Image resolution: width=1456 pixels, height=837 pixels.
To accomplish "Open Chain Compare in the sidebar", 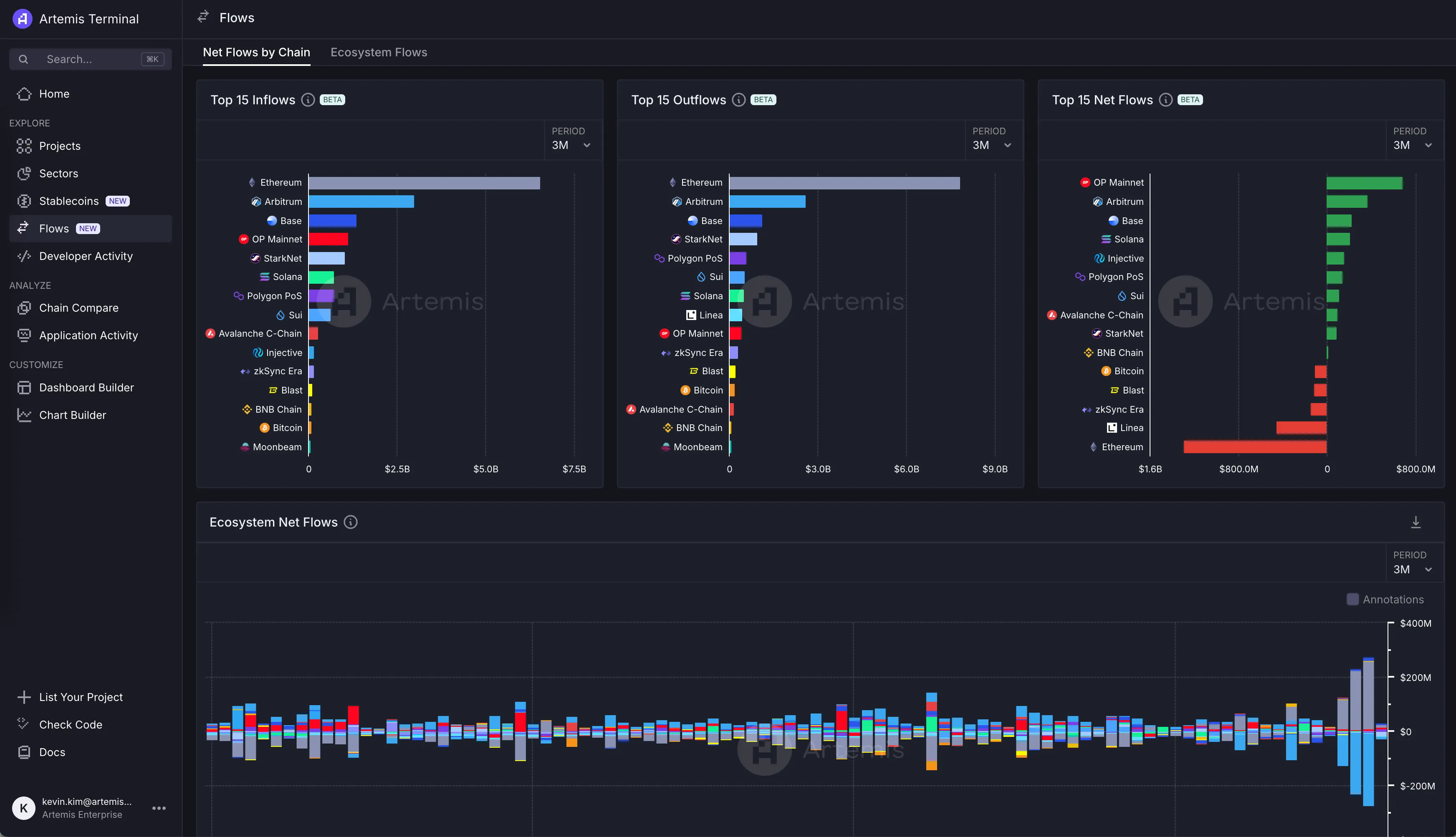I will pyautogui.click(x=90, y=308).
